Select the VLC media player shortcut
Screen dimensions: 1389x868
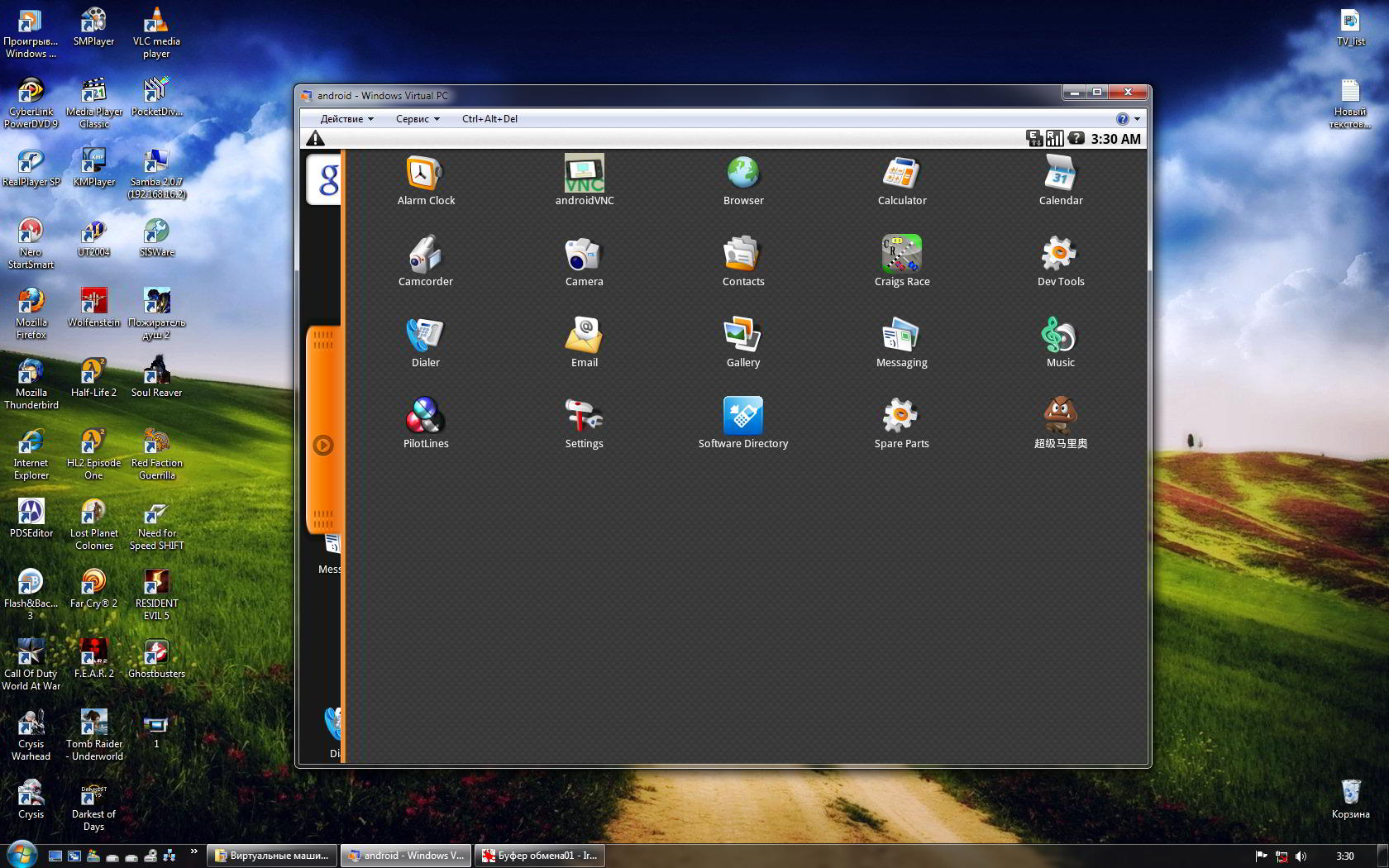pyautogui.click(x=156, y=33)
